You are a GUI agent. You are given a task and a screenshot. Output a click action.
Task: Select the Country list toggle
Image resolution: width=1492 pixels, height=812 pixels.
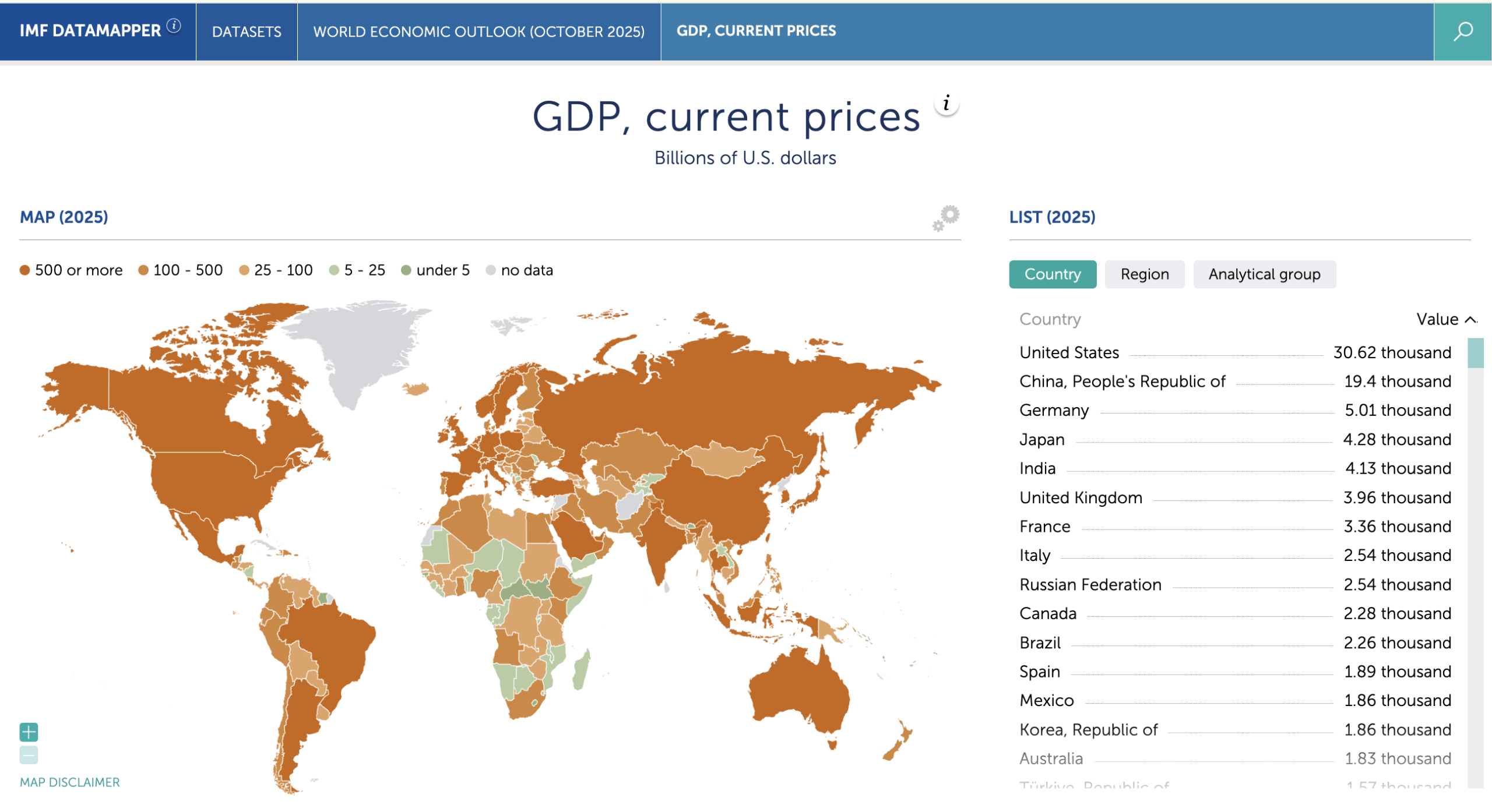point(1052,274)
